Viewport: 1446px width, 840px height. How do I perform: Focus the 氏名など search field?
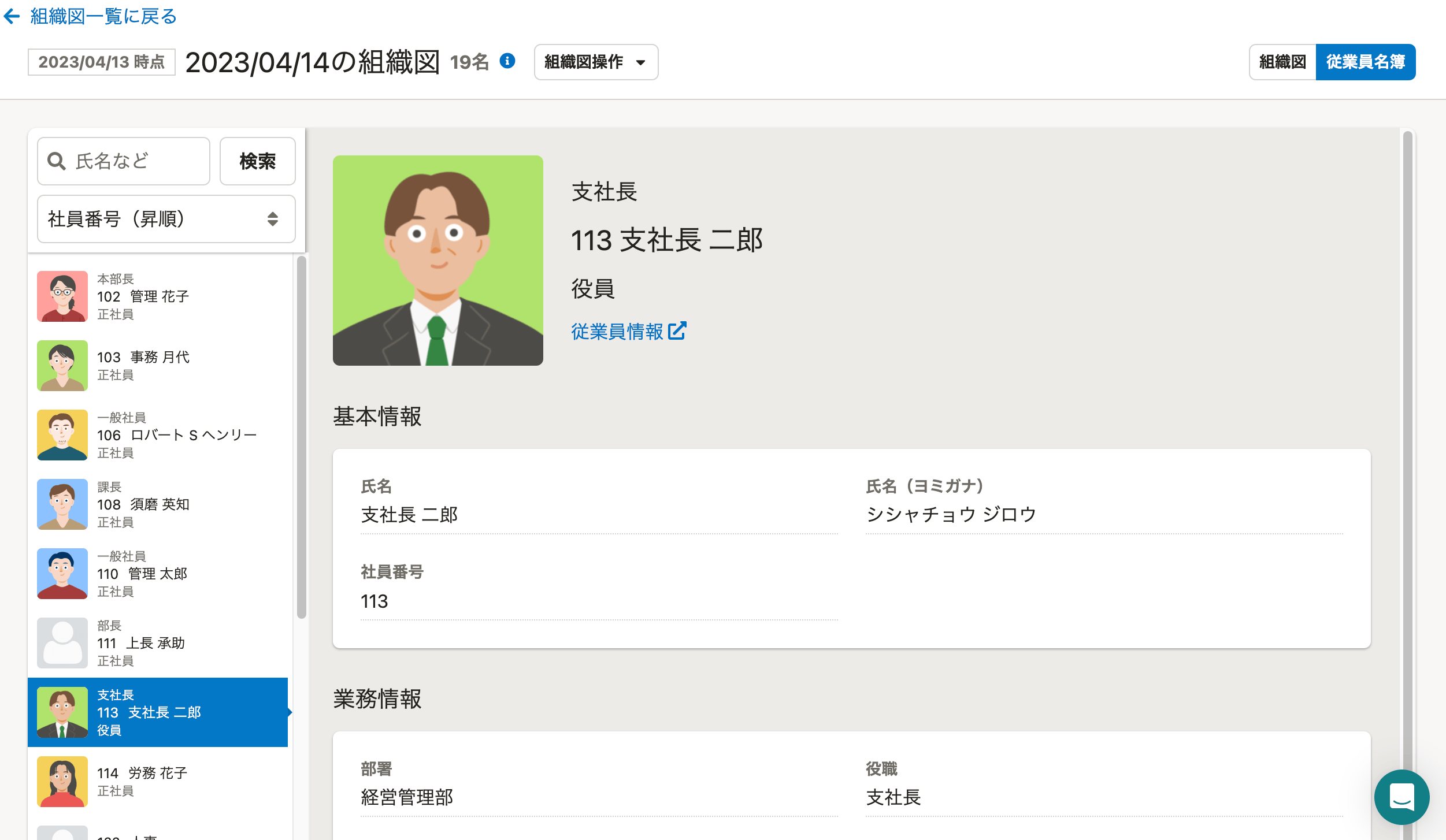click(124, 161)
